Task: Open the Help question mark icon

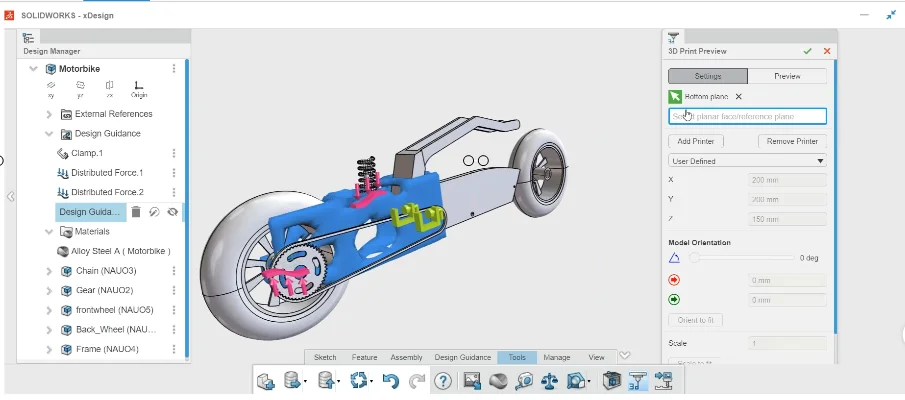Action: pos(442,380)
